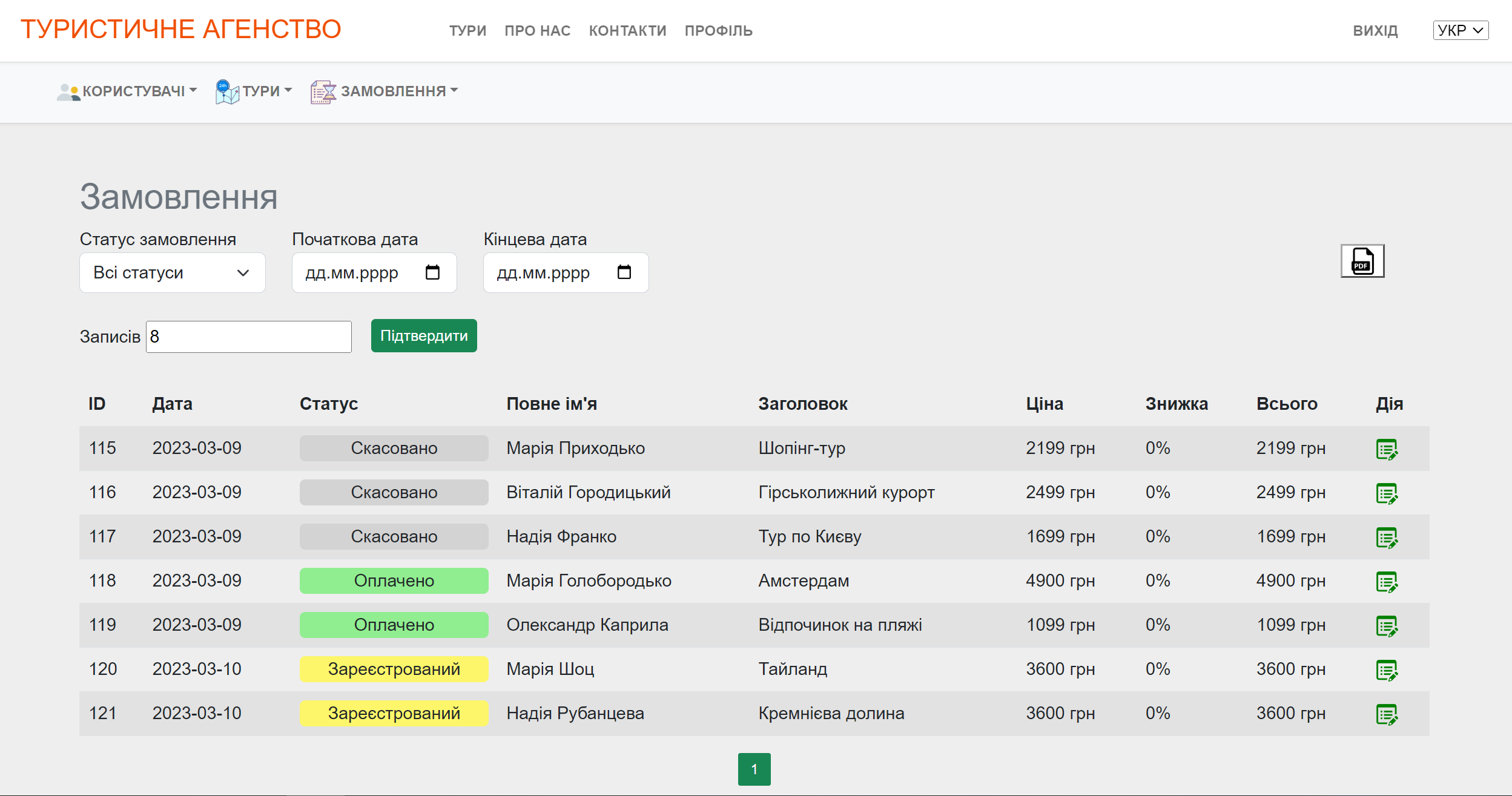
Task: Open calendar picker for Кінцева дата
Action: [x=624, y=272]
